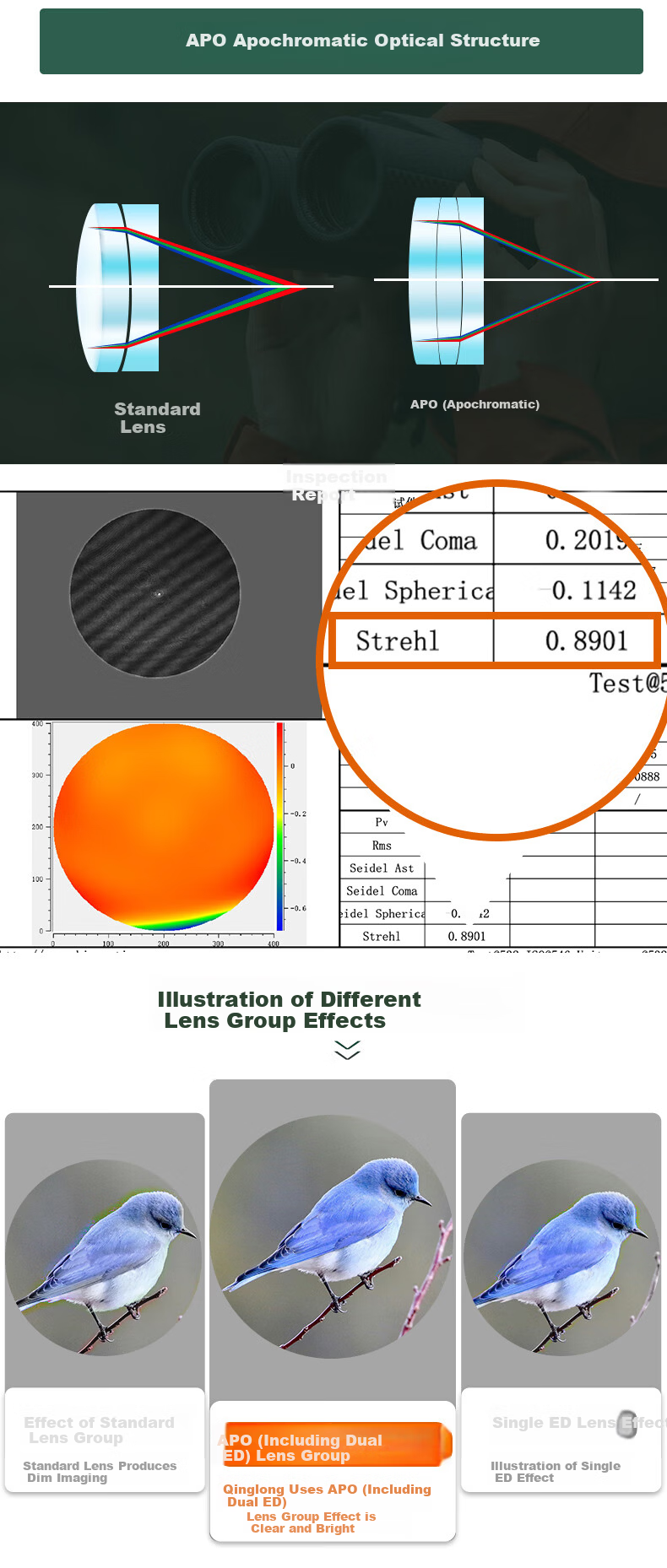Select the 'Standard Lens' caption

click(157, 418)
